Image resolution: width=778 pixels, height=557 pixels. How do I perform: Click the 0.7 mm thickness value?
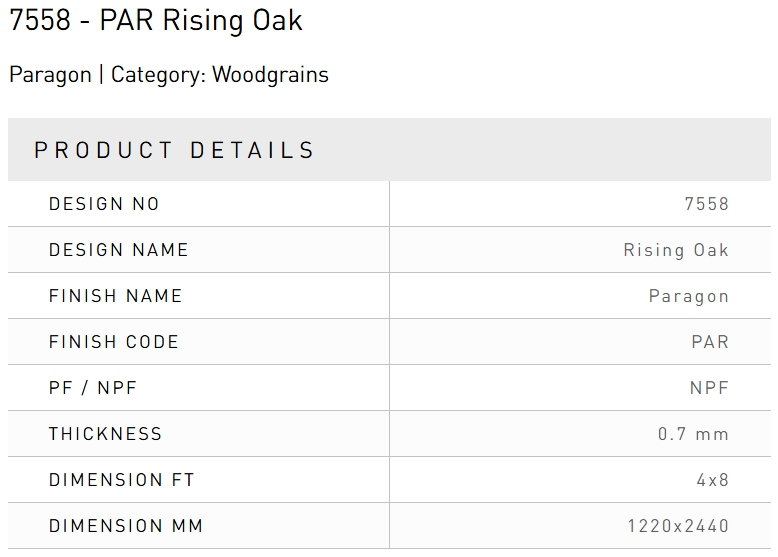[x=693, y=434]
